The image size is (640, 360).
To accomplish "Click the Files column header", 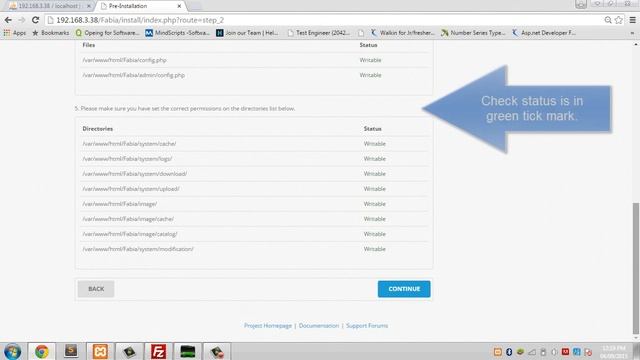I will pos(89,45).
